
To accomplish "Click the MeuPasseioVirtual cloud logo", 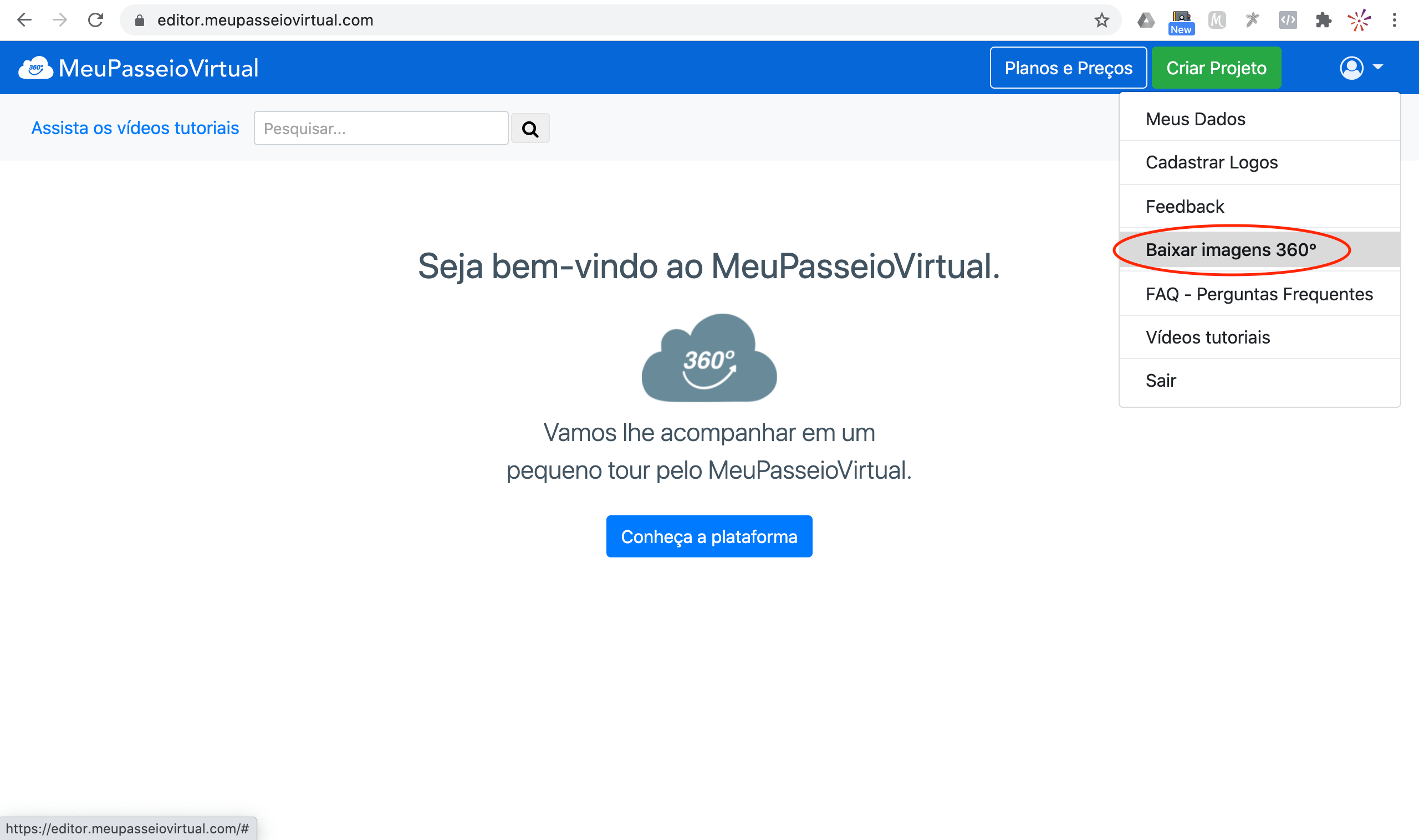I will [35, 68].
